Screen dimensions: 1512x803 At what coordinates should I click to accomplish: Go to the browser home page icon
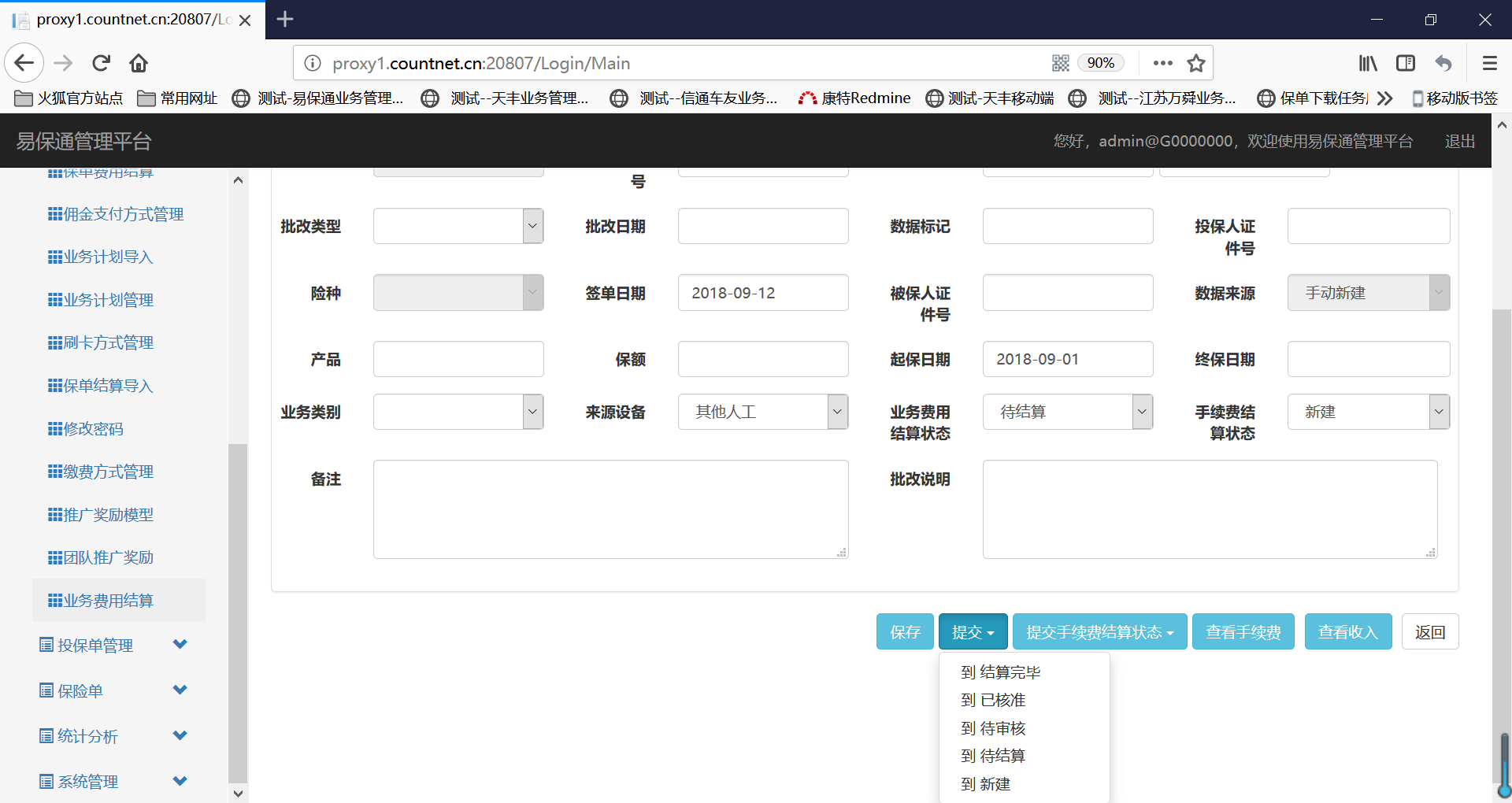pyautogui.click(x=139, y=63)
